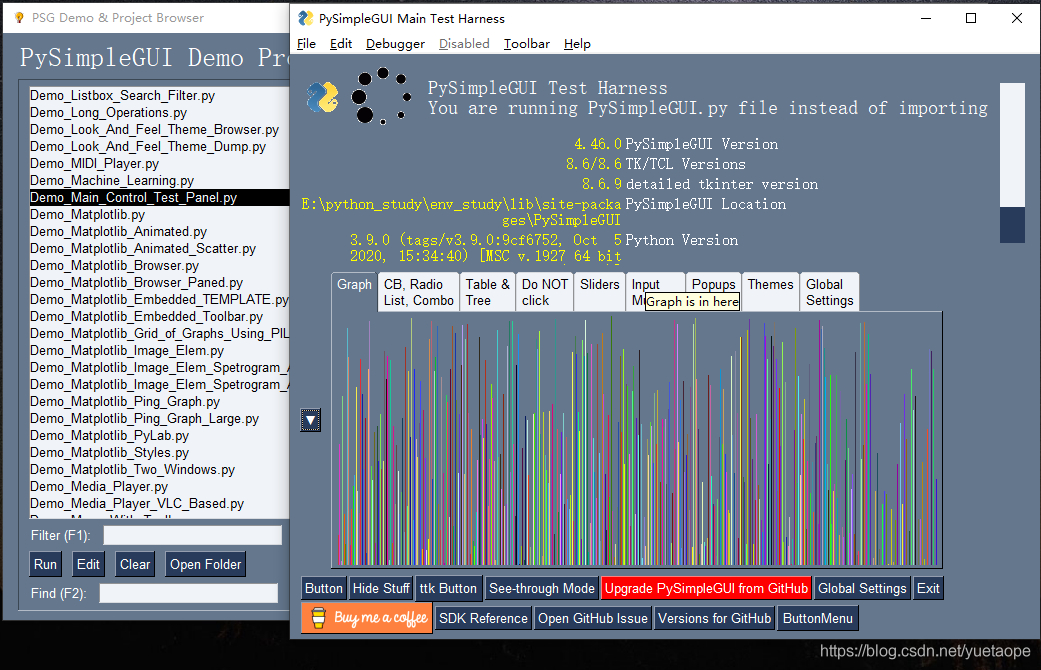
Task: Select Demo_Matplotlib_Ping_Graph.py
Action: pos(159,402)
